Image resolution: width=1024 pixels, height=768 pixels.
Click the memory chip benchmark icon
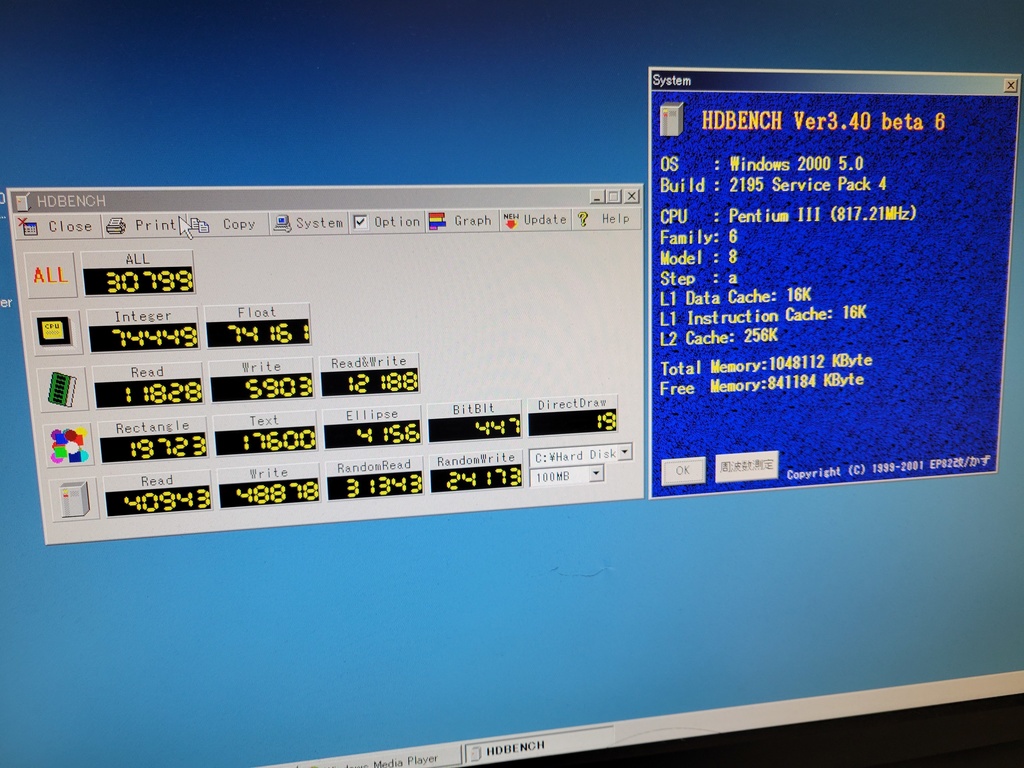point(60,389)
